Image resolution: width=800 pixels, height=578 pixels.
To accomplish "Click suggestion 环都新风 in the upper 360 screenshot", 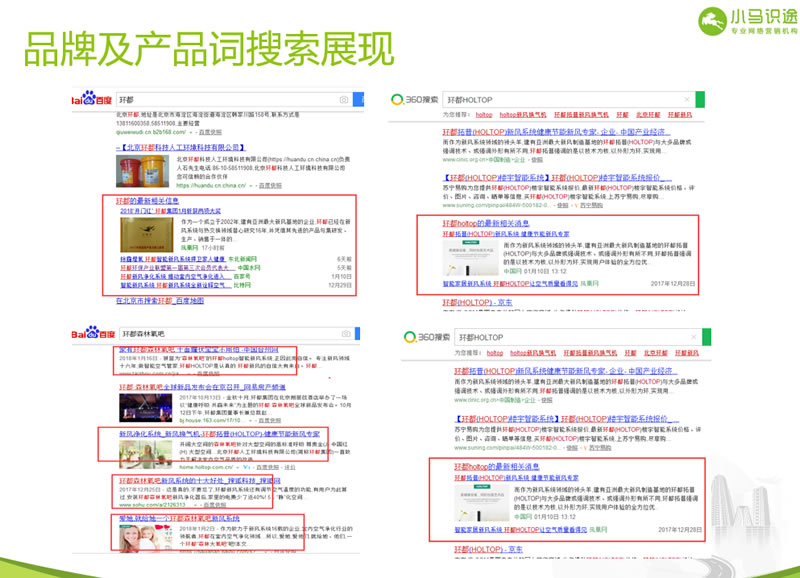I will pyautogui.click(x=680, y=115).
